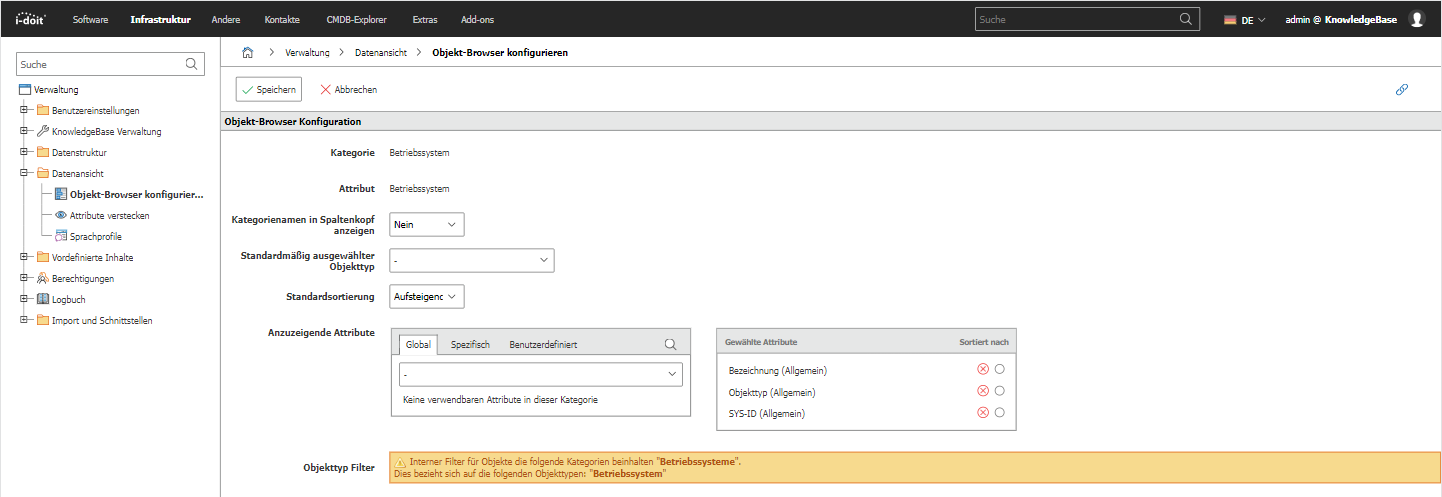This screenshot has width=1442, height=497.
Task: Click the Berechtigungen users icon
Action: point(43,278)
